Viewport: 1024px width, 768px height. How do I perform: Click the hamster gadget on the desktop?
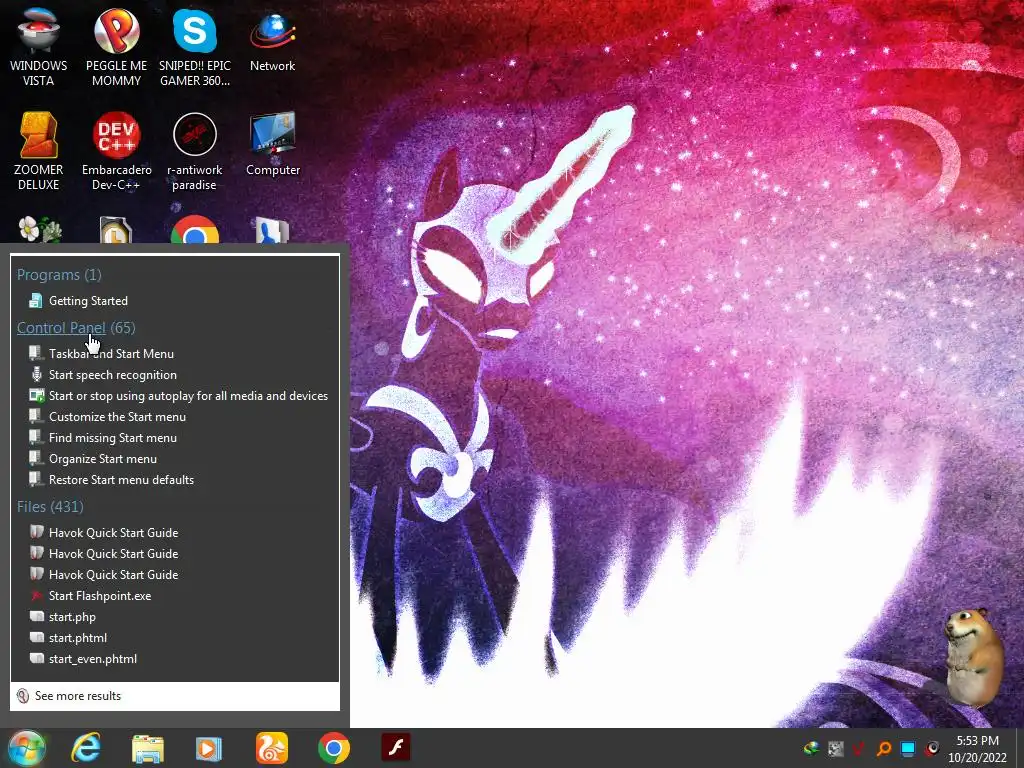pyautogui.click(x=974, y=656)
